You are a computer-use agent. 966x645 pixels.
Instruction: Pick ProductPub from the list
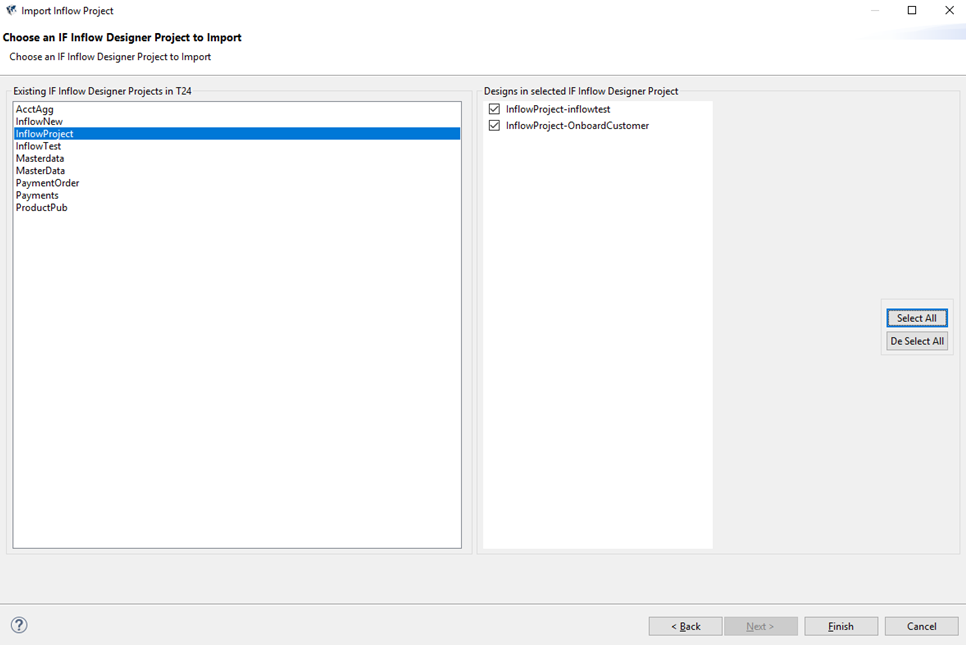[x=42, y=208]
